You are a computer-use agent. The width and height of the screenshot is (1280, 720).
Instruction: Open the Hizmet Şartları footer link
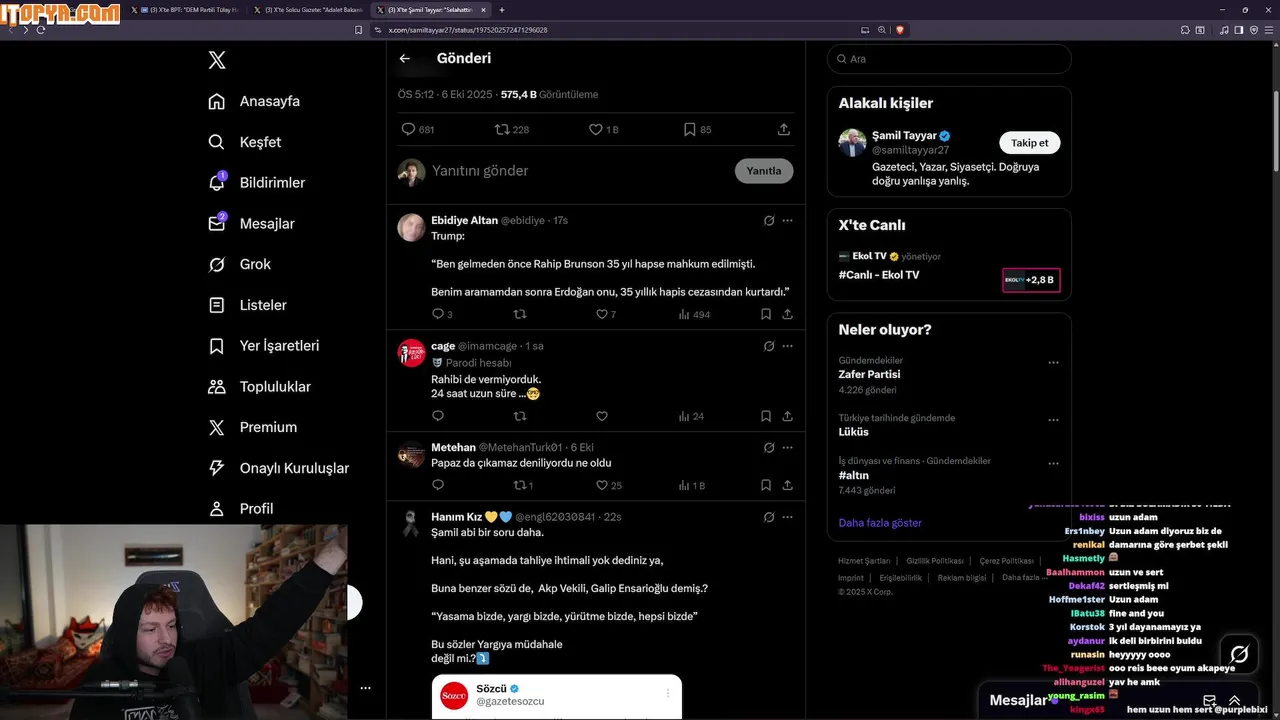(x=864, y=561)
